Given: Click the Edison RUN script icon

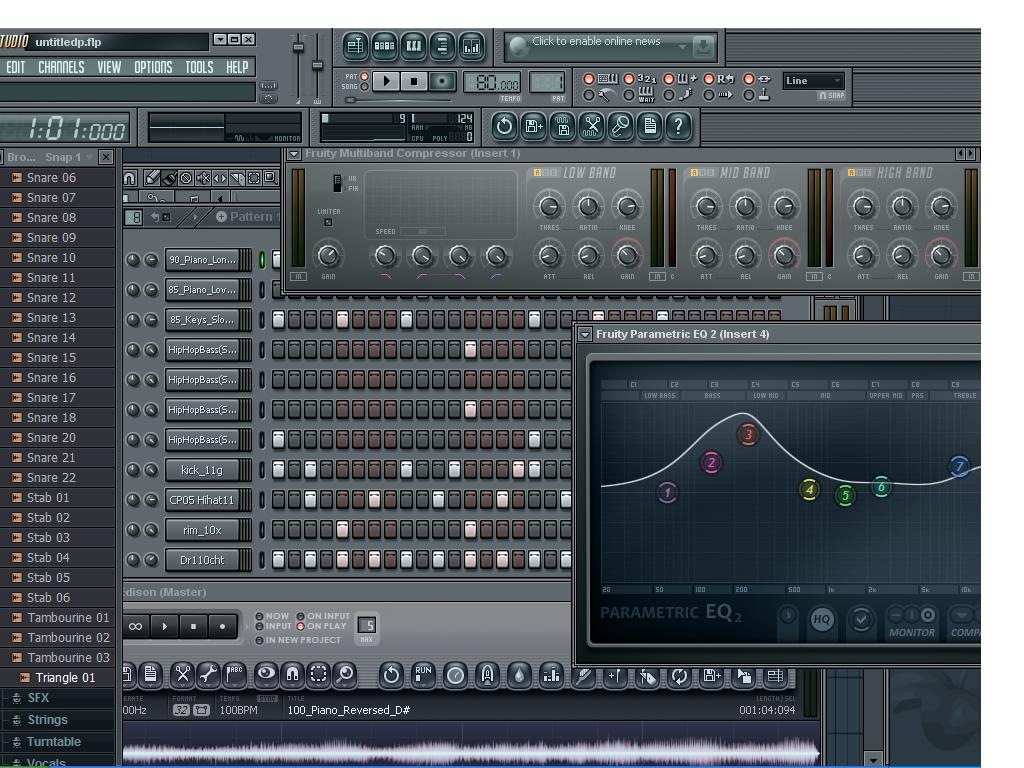Looking at the screenshot, I should point(423,675).
